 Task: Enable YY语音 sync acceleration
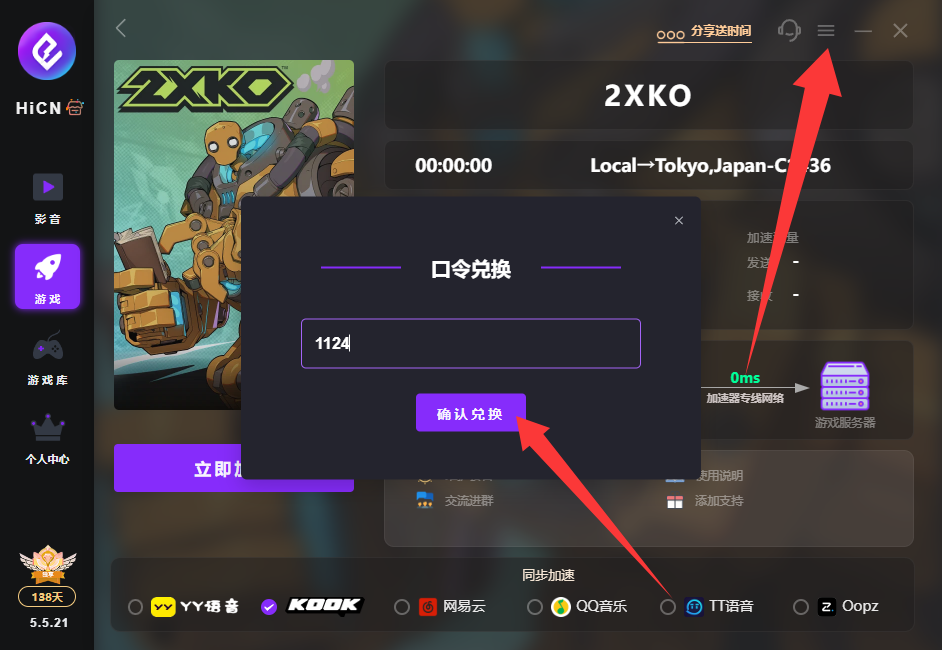click(x=136, y=607)
